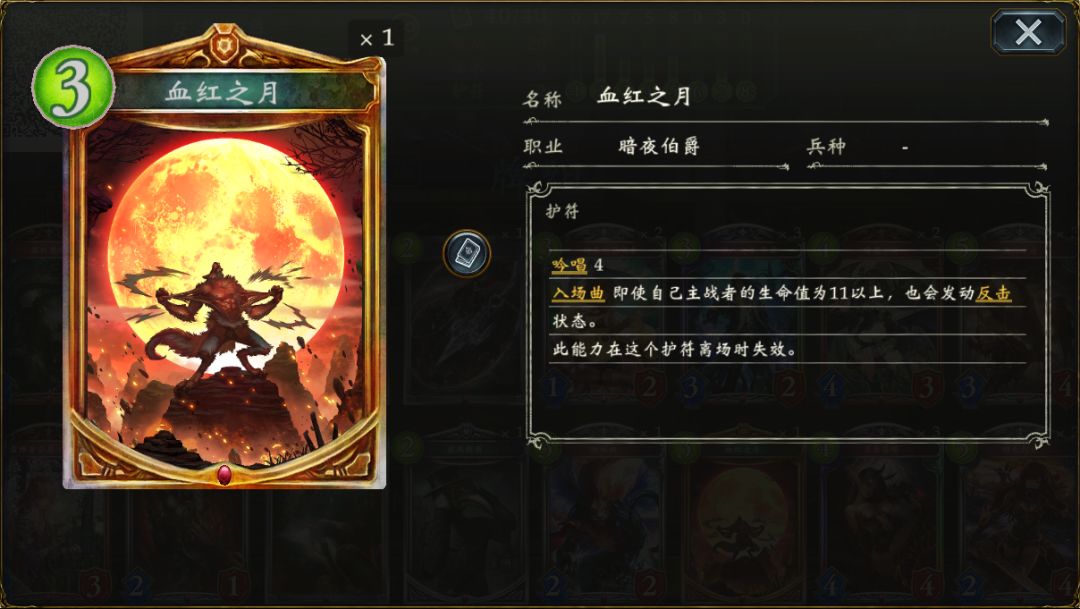Open the 反击 keyword link
This screenshot has height=609, width=1080.
click(x=994, y=293)
